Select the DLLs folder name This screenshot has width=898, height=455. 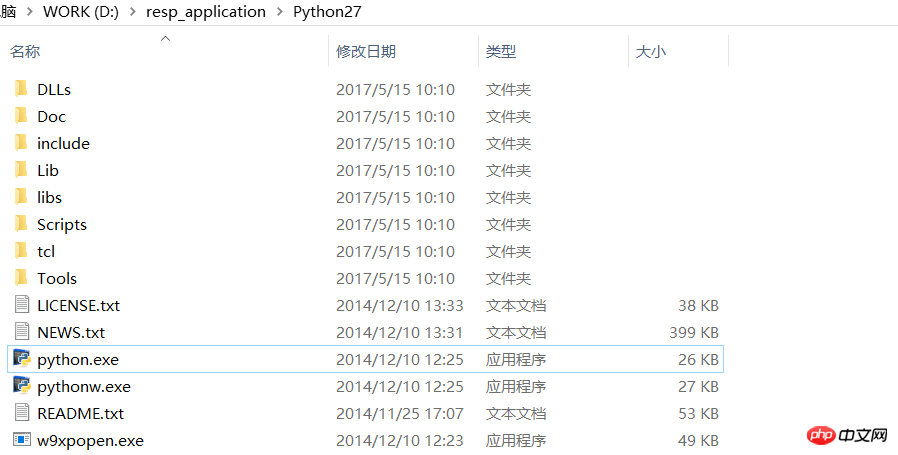coord(54,89)
